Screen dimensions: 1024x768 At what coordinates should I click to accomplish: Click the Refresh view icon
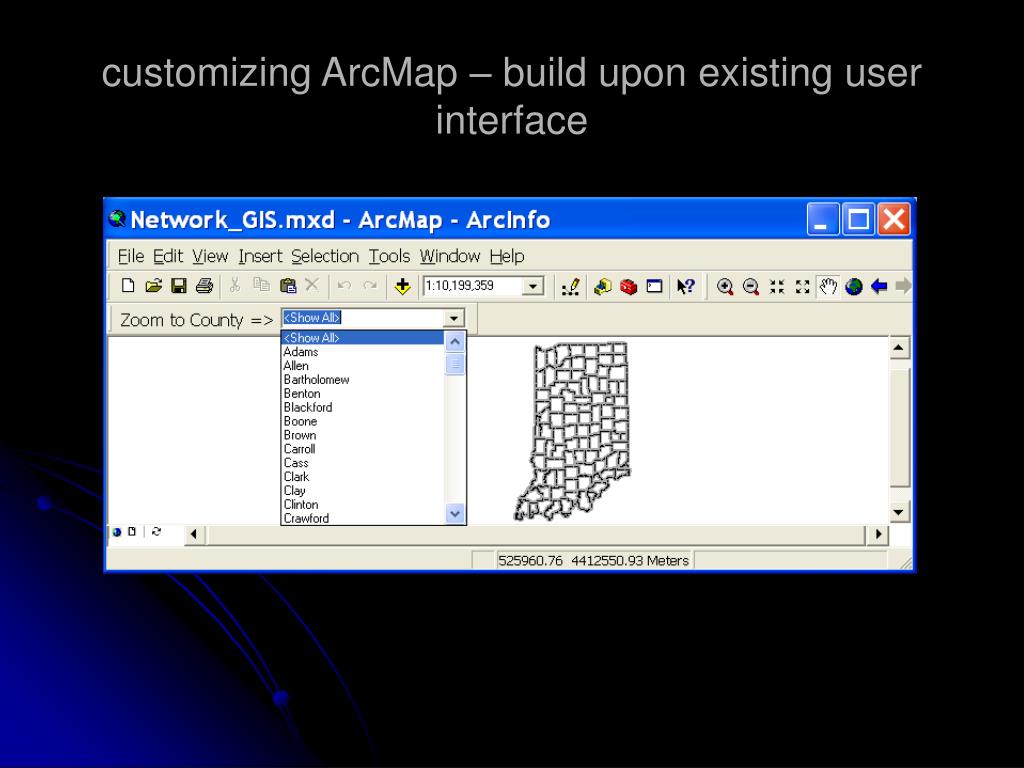coord(156,532)
